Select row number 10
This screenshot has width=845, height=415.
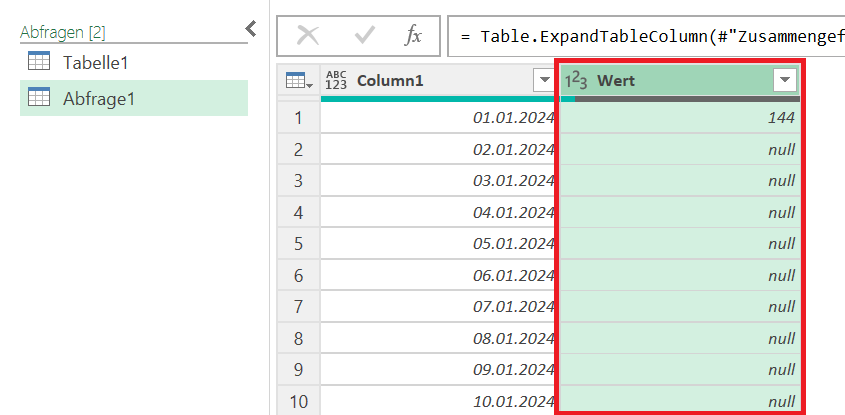click(x=297, y=401)
